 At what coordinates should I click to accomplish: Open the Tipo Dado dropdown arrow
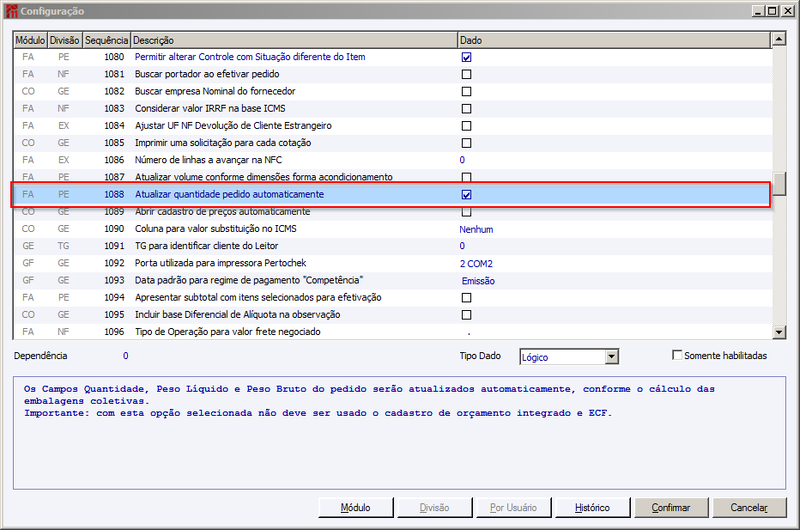pyautogui.click(x=612, y=357)
